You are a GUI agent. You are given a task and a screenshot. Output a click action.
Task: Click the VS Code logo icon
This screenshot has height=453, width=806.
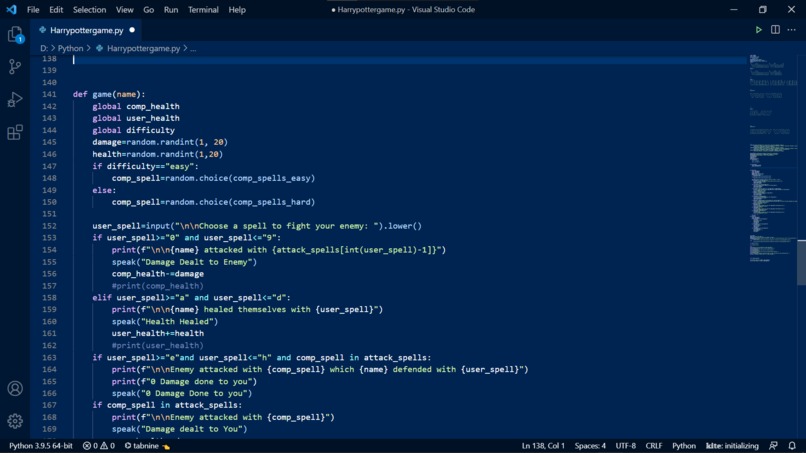[x=11, y=9]
